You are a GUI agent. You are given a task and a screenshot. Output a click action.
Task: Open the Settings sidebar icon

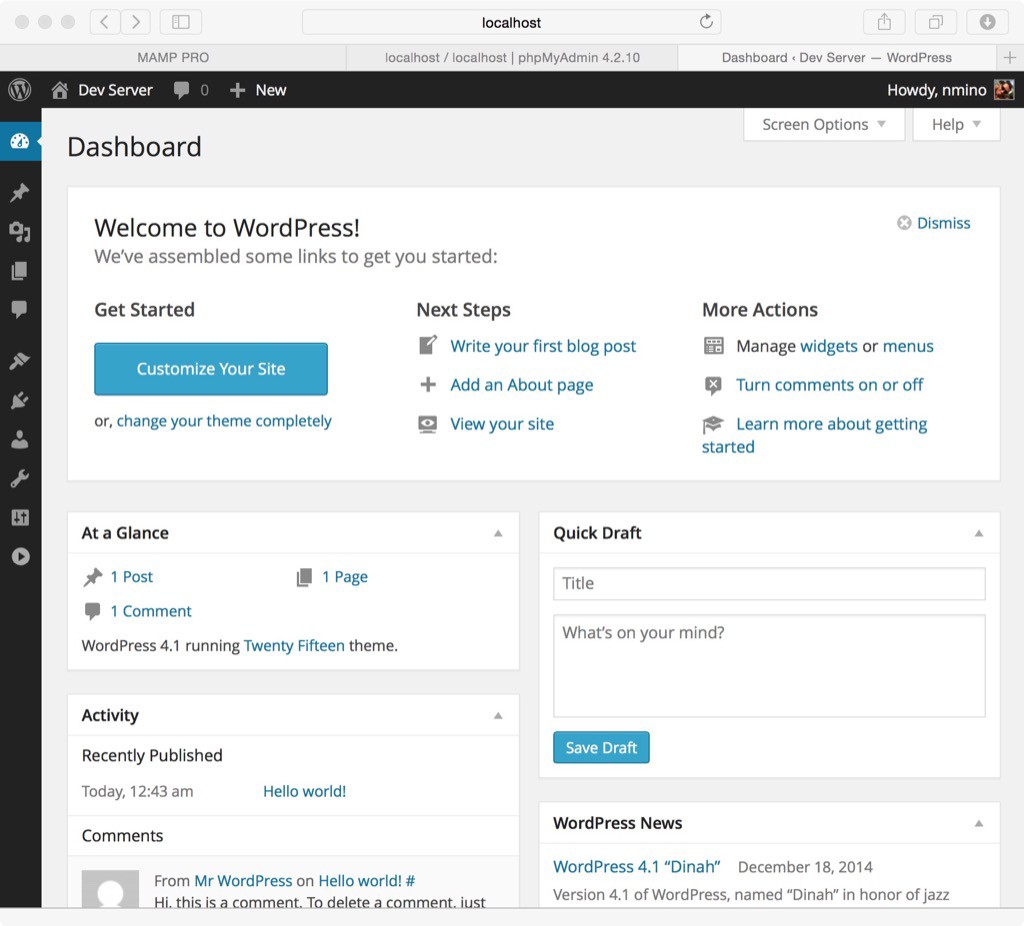[20, 517]
